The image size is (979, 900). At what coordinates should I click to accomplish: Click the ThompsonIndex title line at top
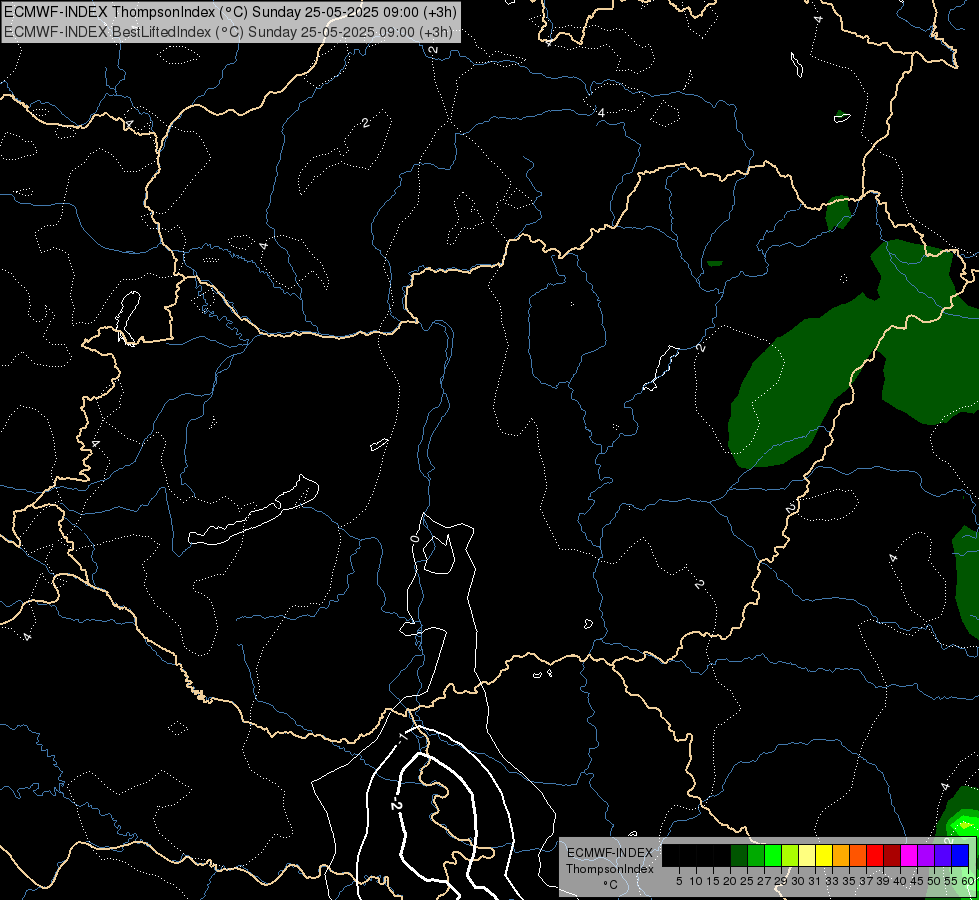230,12
